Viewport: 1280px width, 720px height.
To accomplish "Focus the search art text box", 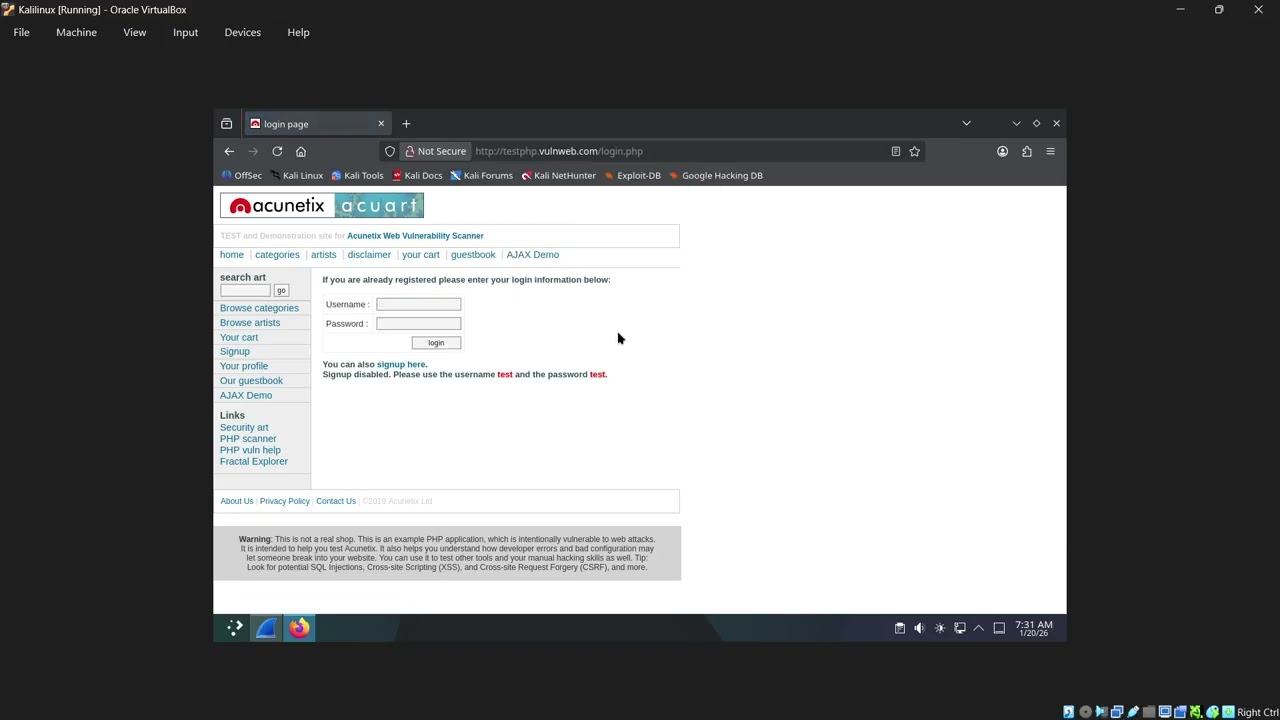I will click(245, 290).
